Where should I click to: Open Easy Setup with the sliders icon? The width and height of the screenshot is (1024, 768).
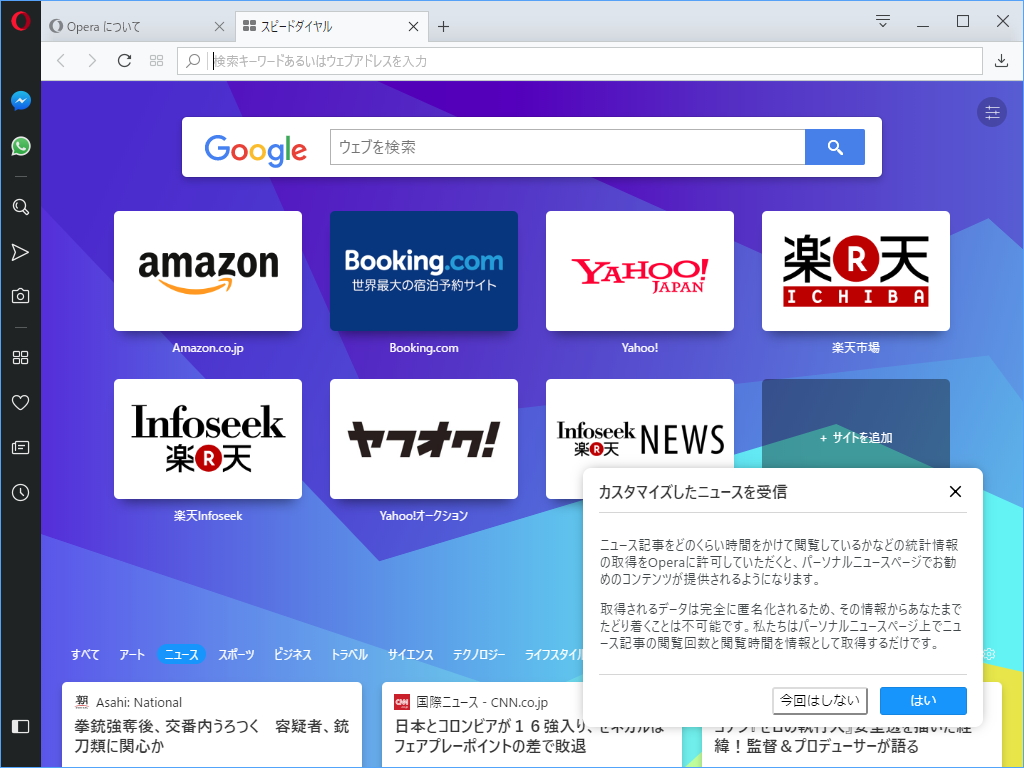991,112
